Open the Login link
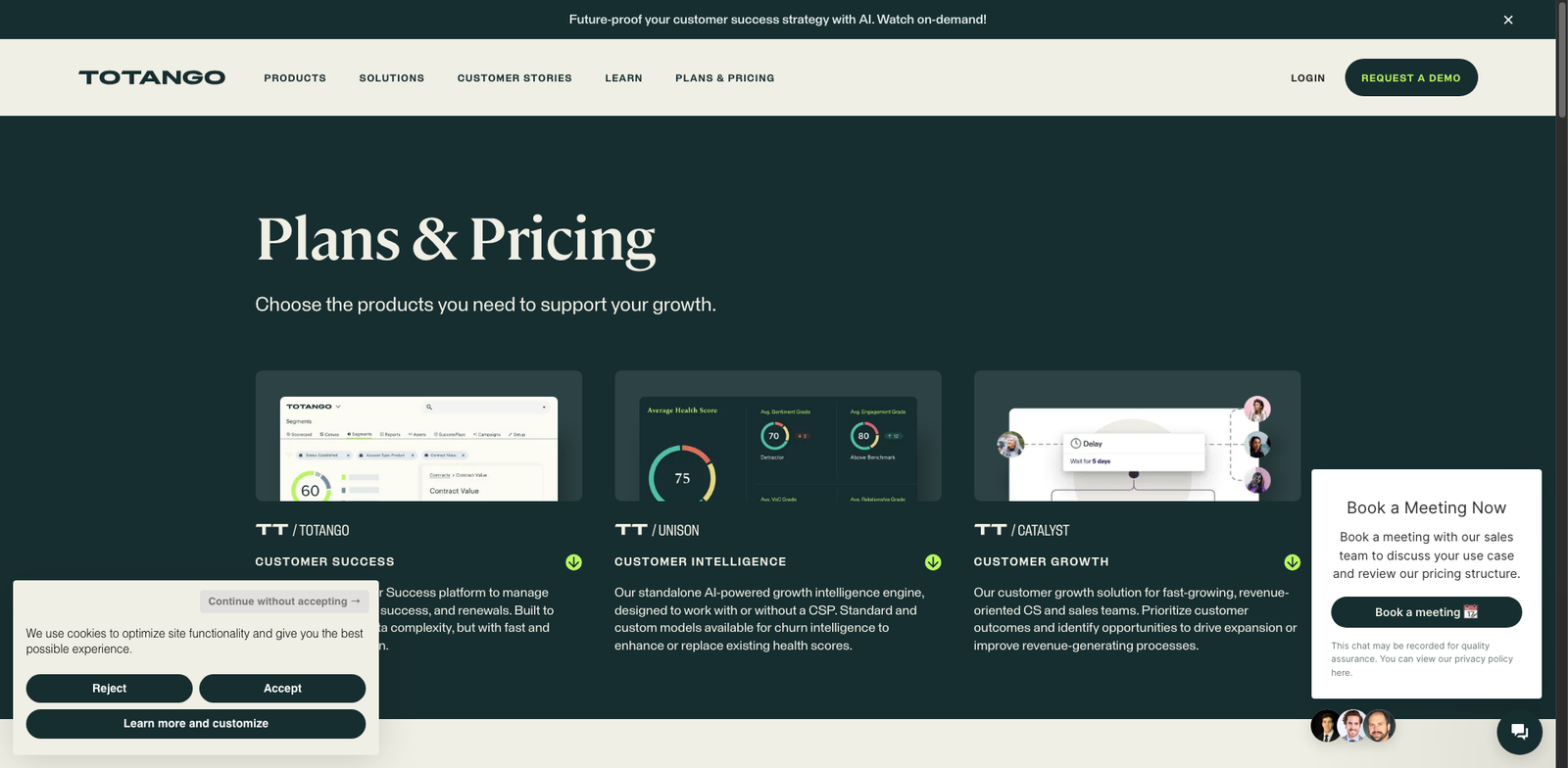 [x=1307, y=78]
